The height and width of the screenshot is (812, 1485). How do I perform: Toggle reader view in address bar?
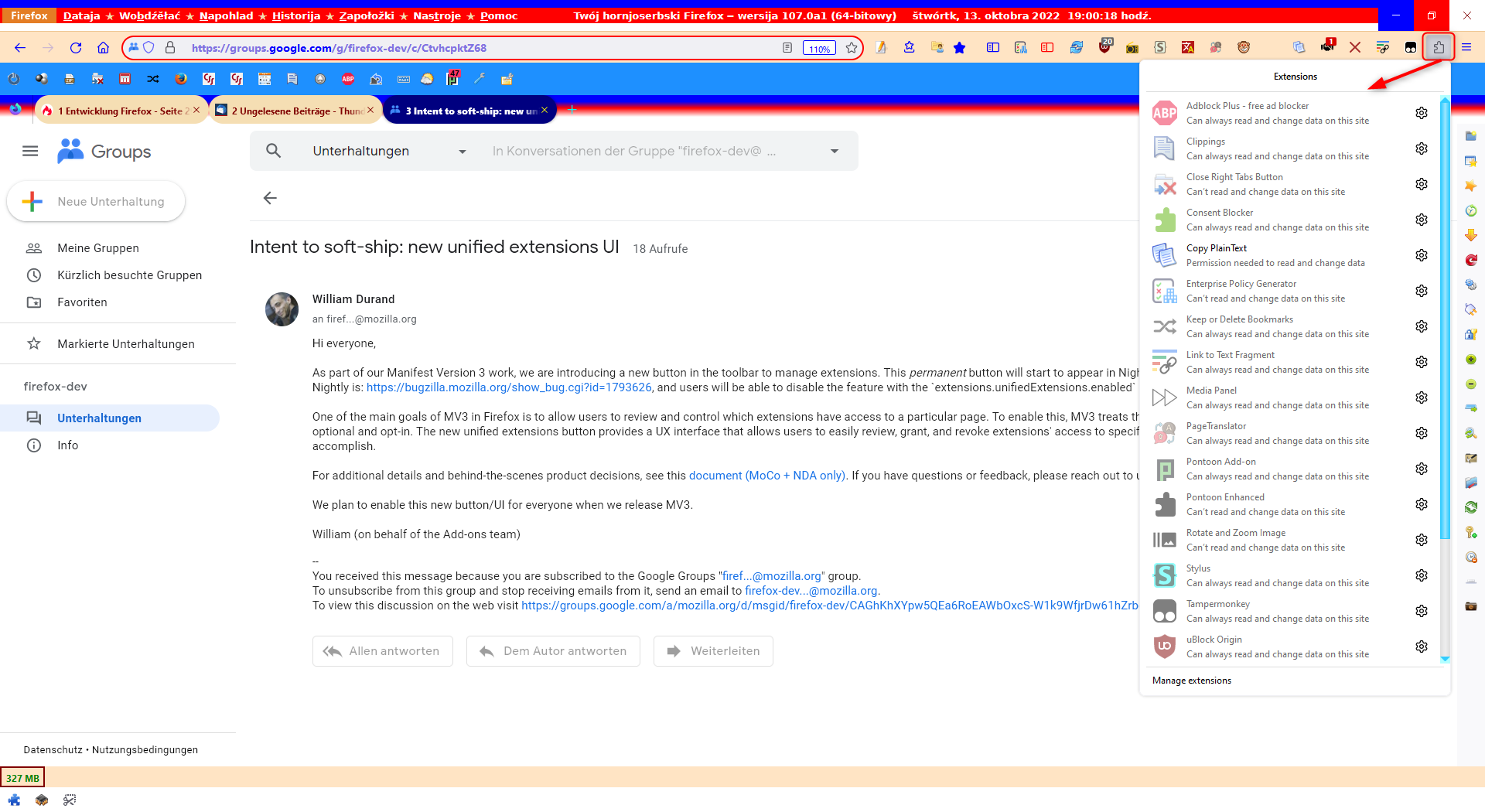point(787,48)
